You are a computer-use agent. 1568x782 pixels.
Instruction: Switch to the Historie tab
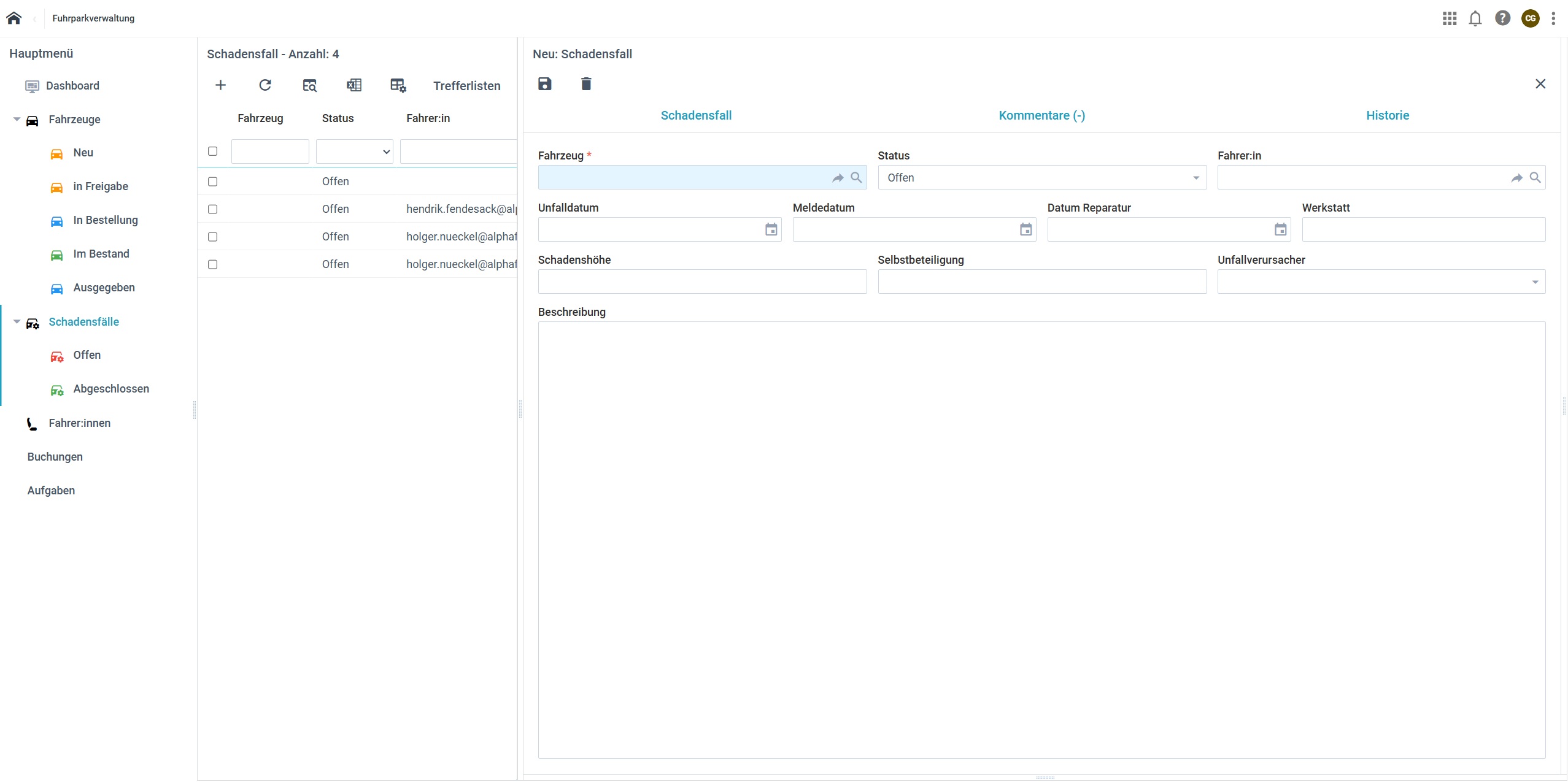tap(1387, 115)
